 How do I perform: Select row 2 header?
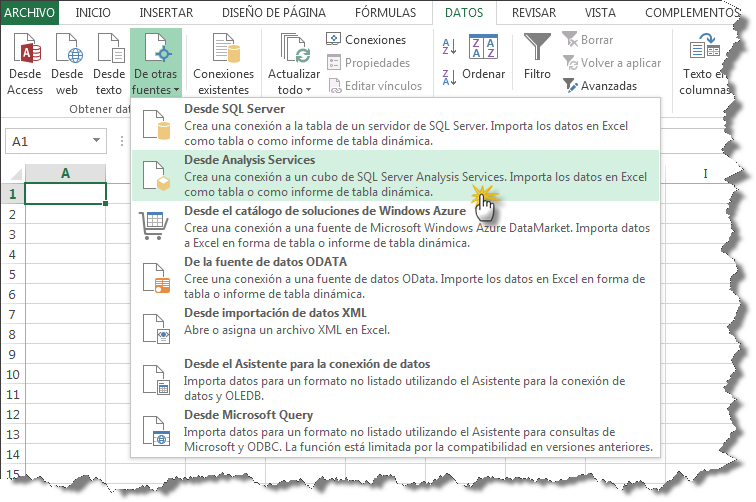(13, 214)
